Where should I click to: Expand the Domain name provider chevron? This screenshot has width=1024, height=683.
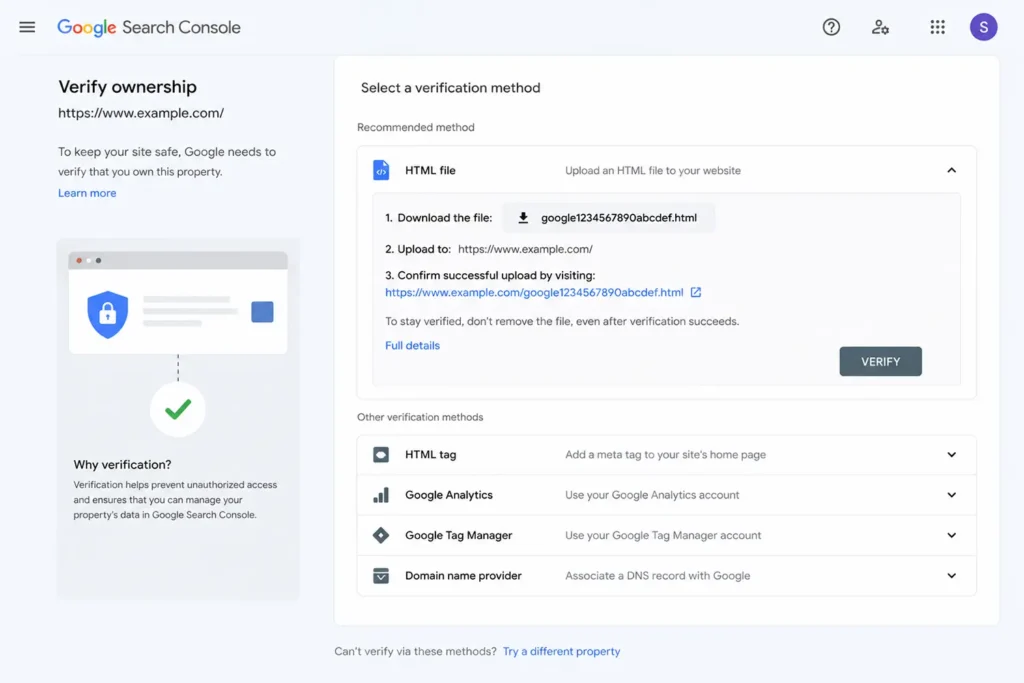[x=952, y=576]
